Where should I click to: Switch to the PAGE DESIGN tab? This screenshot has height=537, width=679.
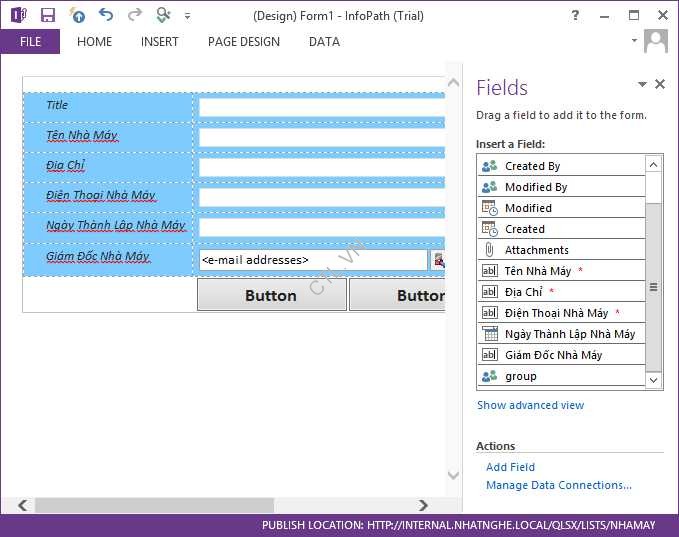click(x=243, y=42)
